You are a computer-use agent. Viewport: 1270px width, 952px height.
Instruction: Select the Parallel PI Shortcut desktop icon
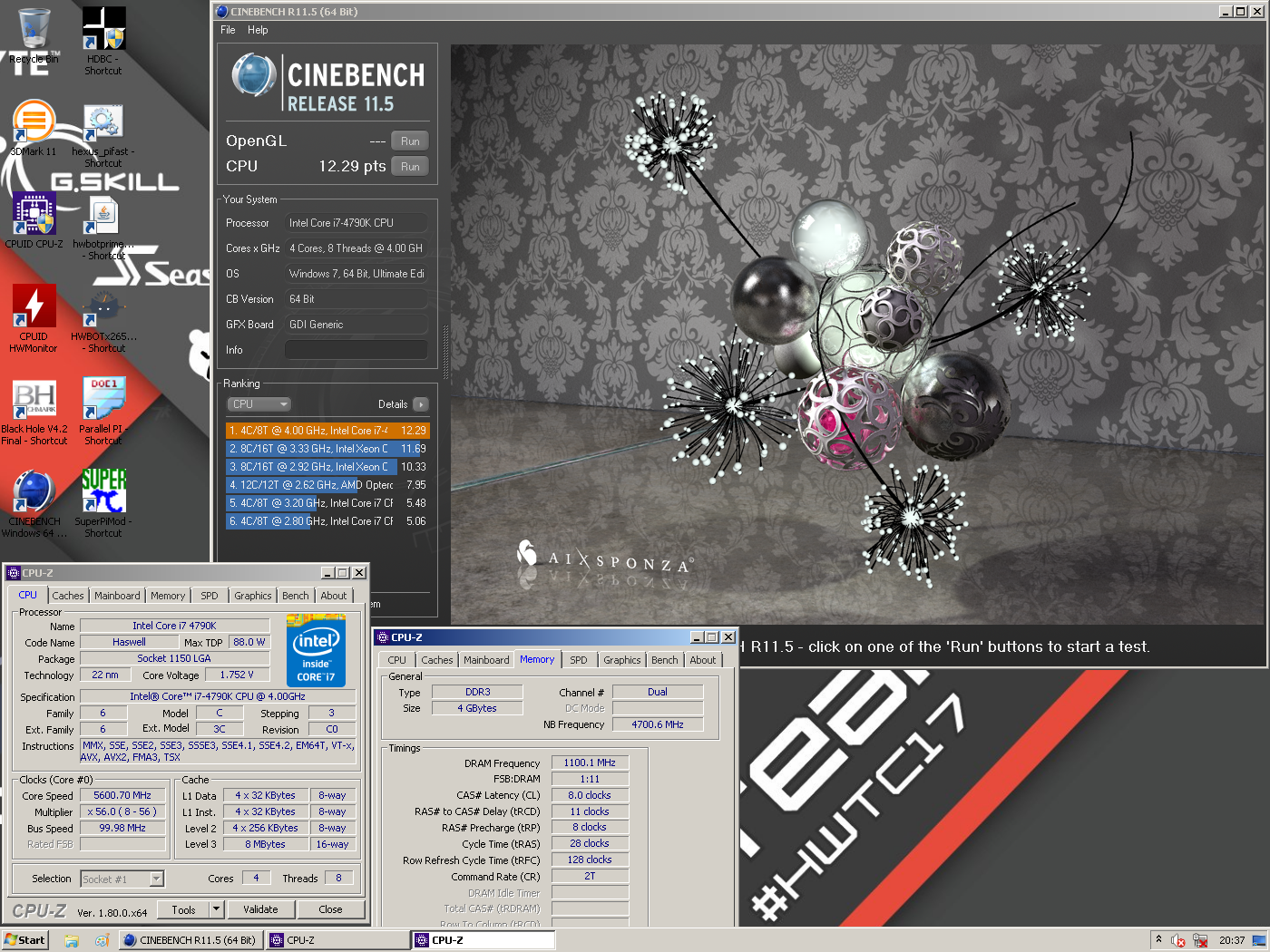pos(103,412)
